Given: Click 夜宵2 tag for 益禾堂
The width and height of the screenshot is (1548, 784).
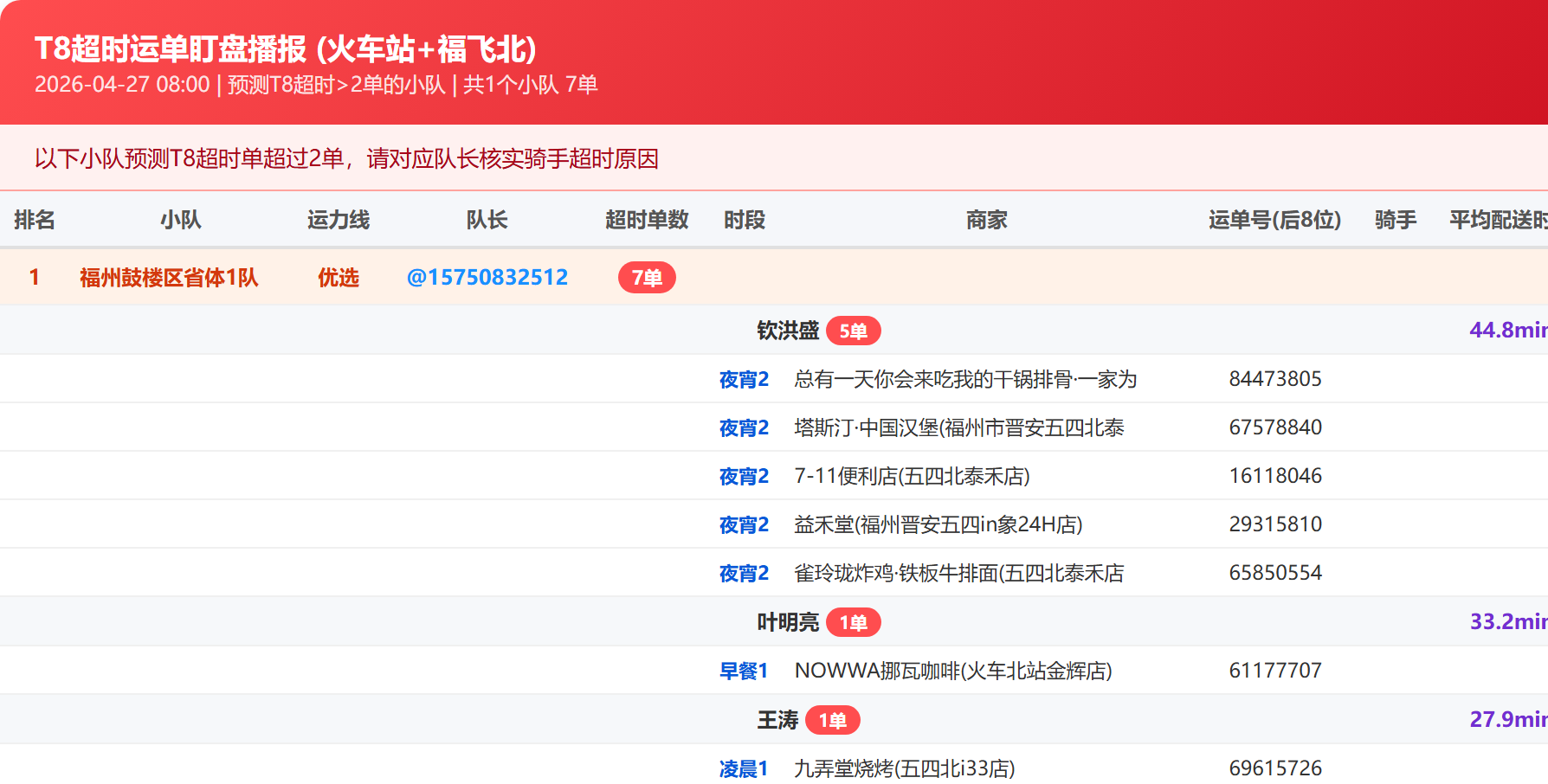Looking at the screenshot, I should (x=744, y=524).
